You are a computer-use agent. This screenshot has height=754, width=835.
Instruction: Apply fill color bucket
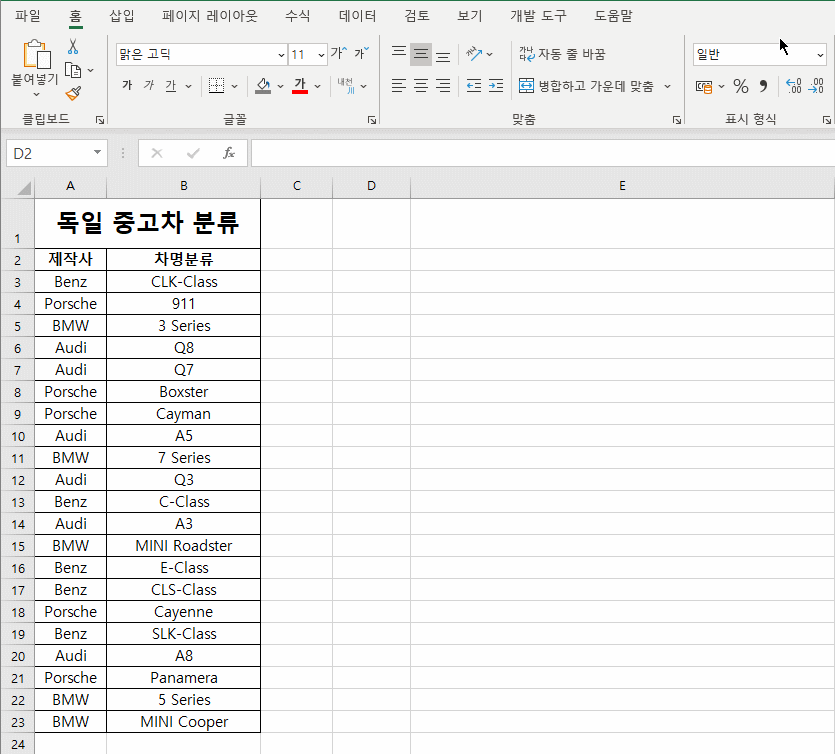(x=263, y=85)
